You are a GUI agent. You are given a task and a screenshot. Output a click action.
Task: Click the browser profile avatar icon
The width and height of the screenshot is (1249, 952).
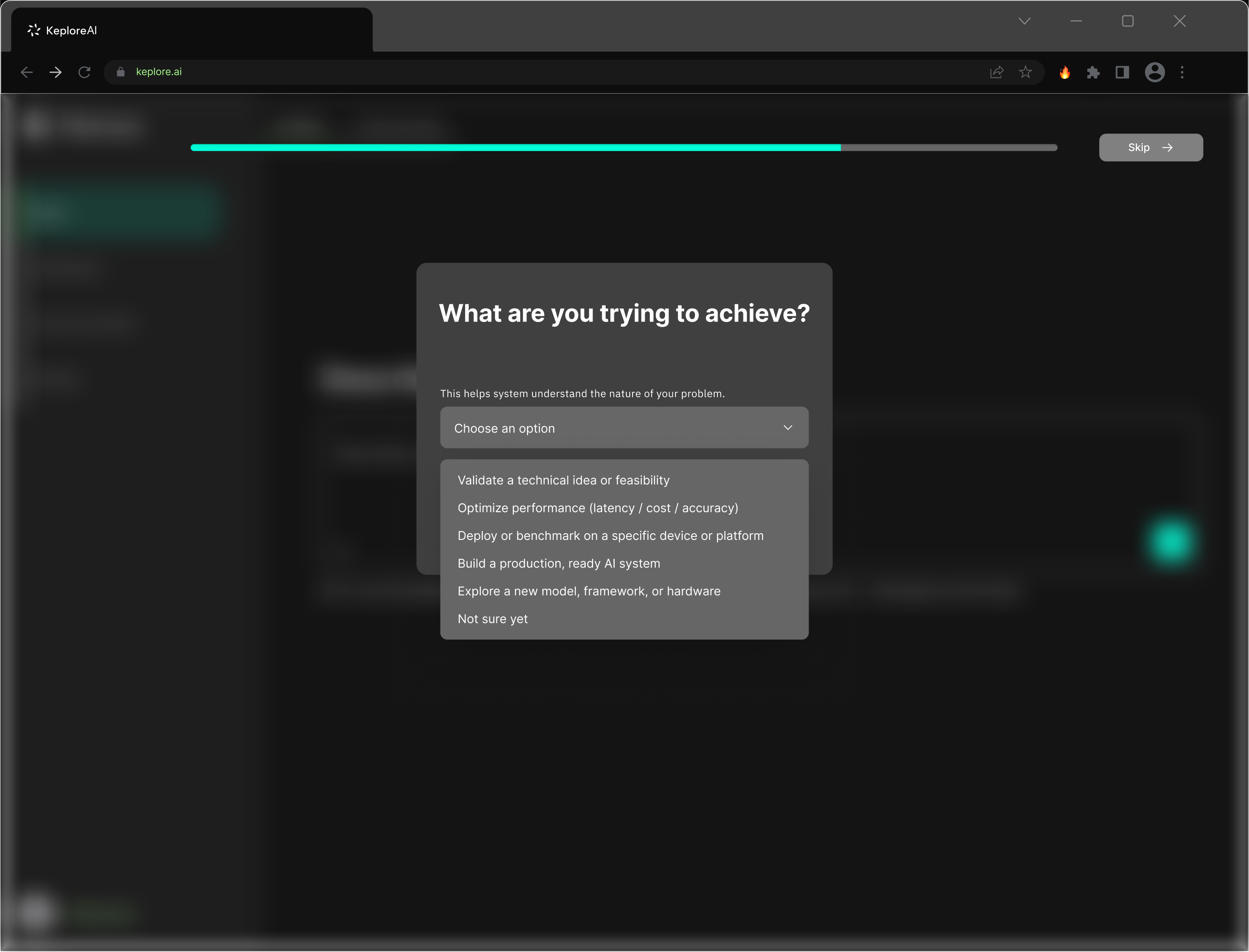tap(1155, 72)
